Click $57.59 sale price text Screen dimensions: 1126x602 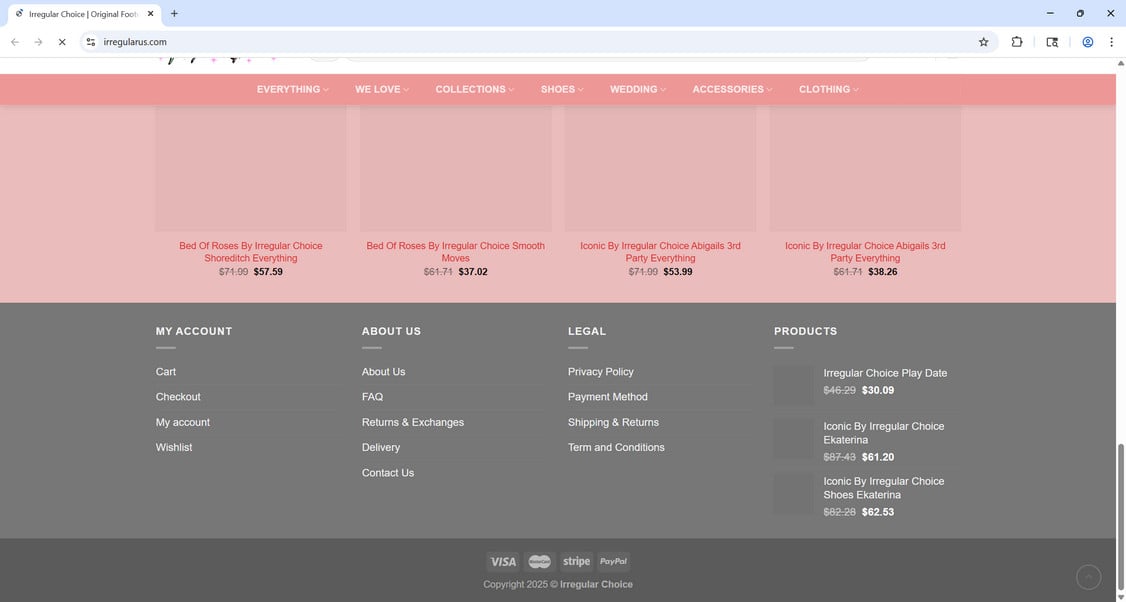coord(269,272)
